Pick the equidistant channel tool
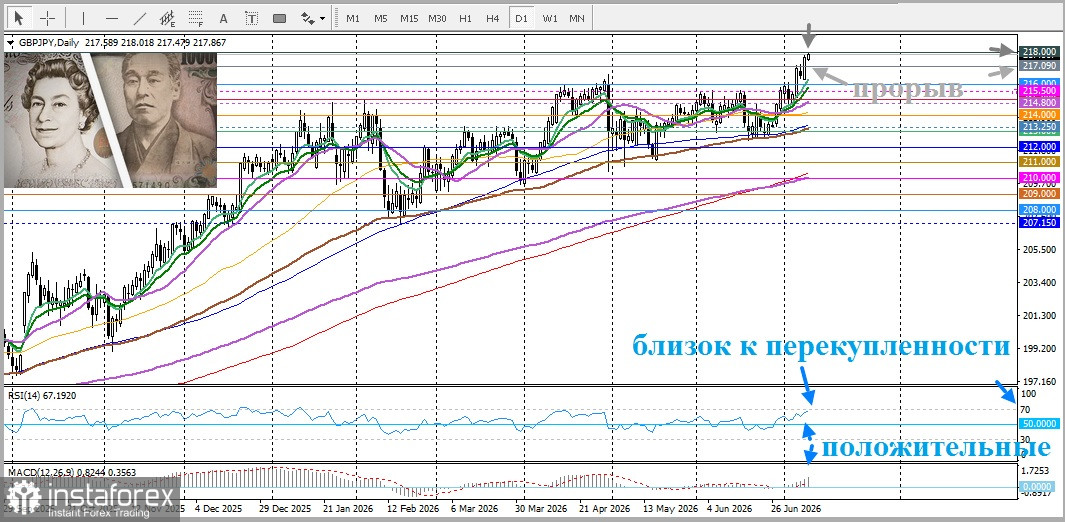 (x=168, y=18)
